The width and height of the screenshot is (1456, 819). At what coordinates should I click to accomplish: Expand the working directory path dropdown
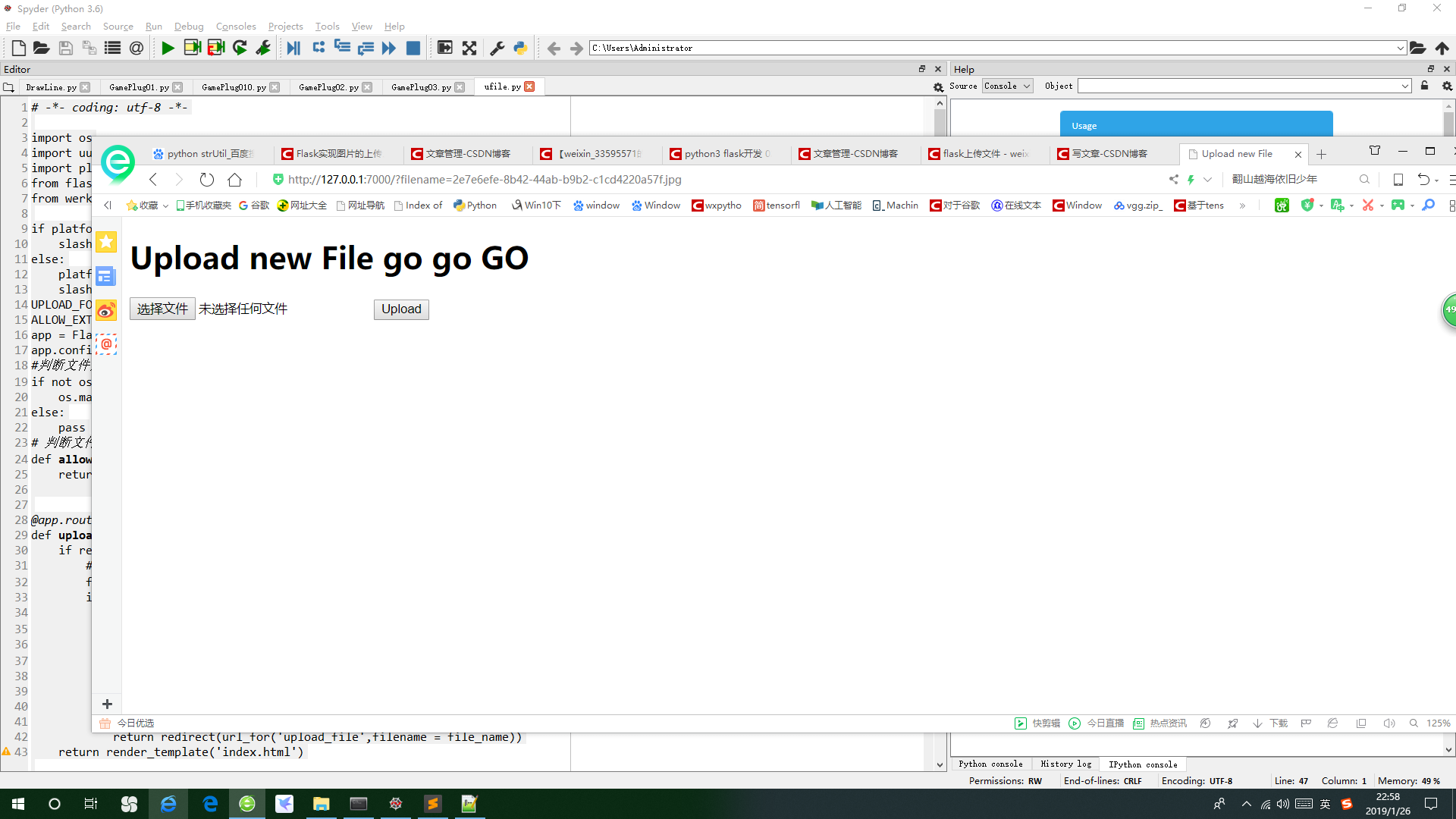coord(1400,48)
